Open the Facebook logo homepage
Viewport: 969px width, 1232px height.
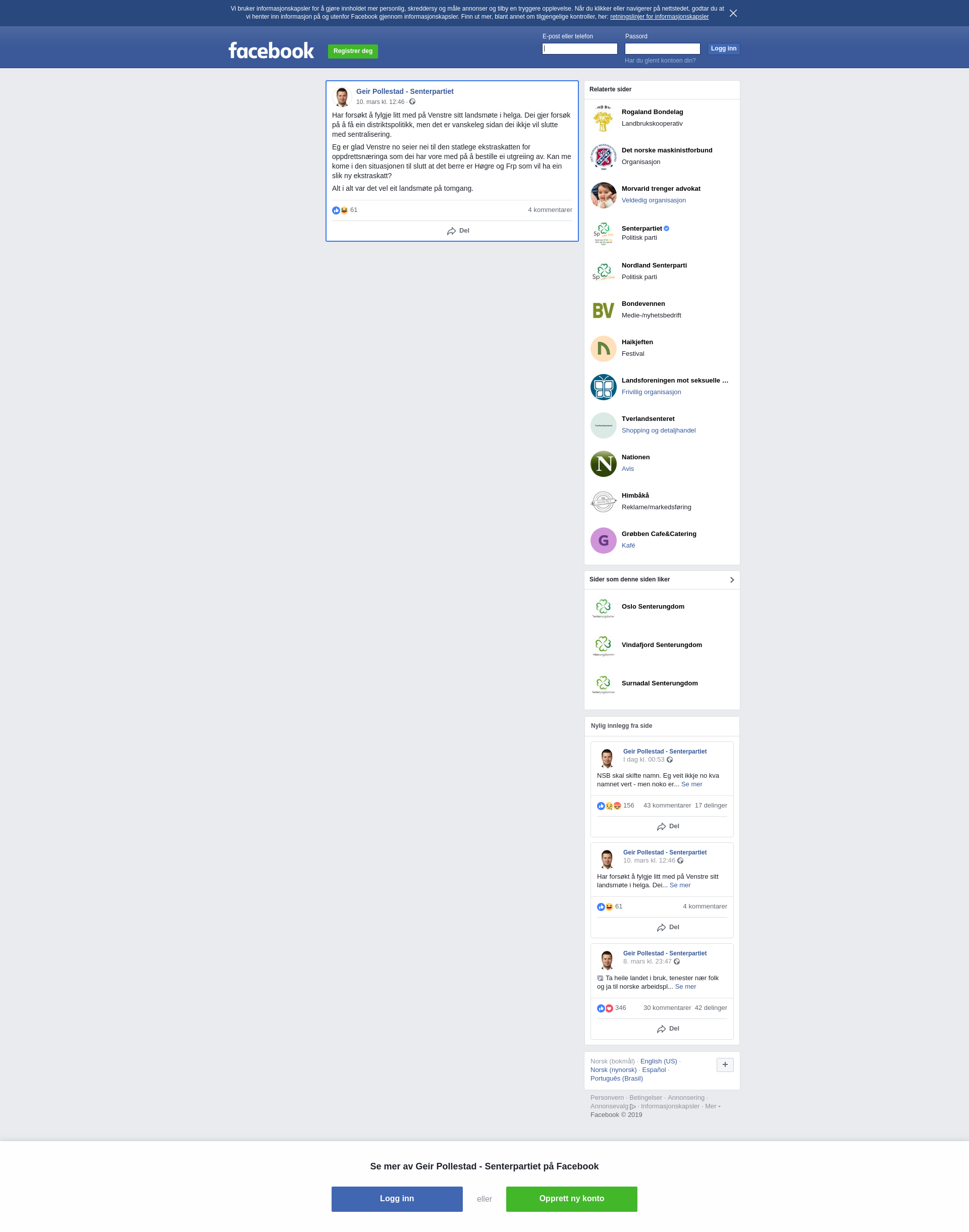click(271, 50)
